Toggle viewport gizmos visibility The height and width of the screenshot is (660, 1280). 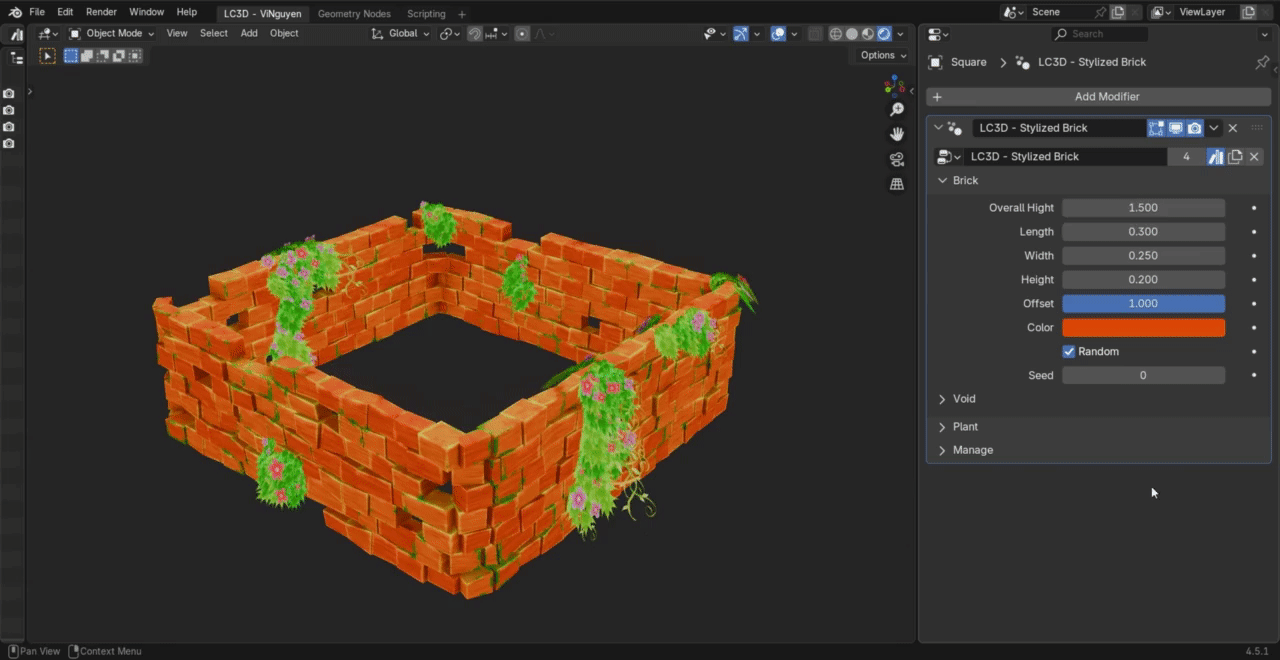click(741, 34)
